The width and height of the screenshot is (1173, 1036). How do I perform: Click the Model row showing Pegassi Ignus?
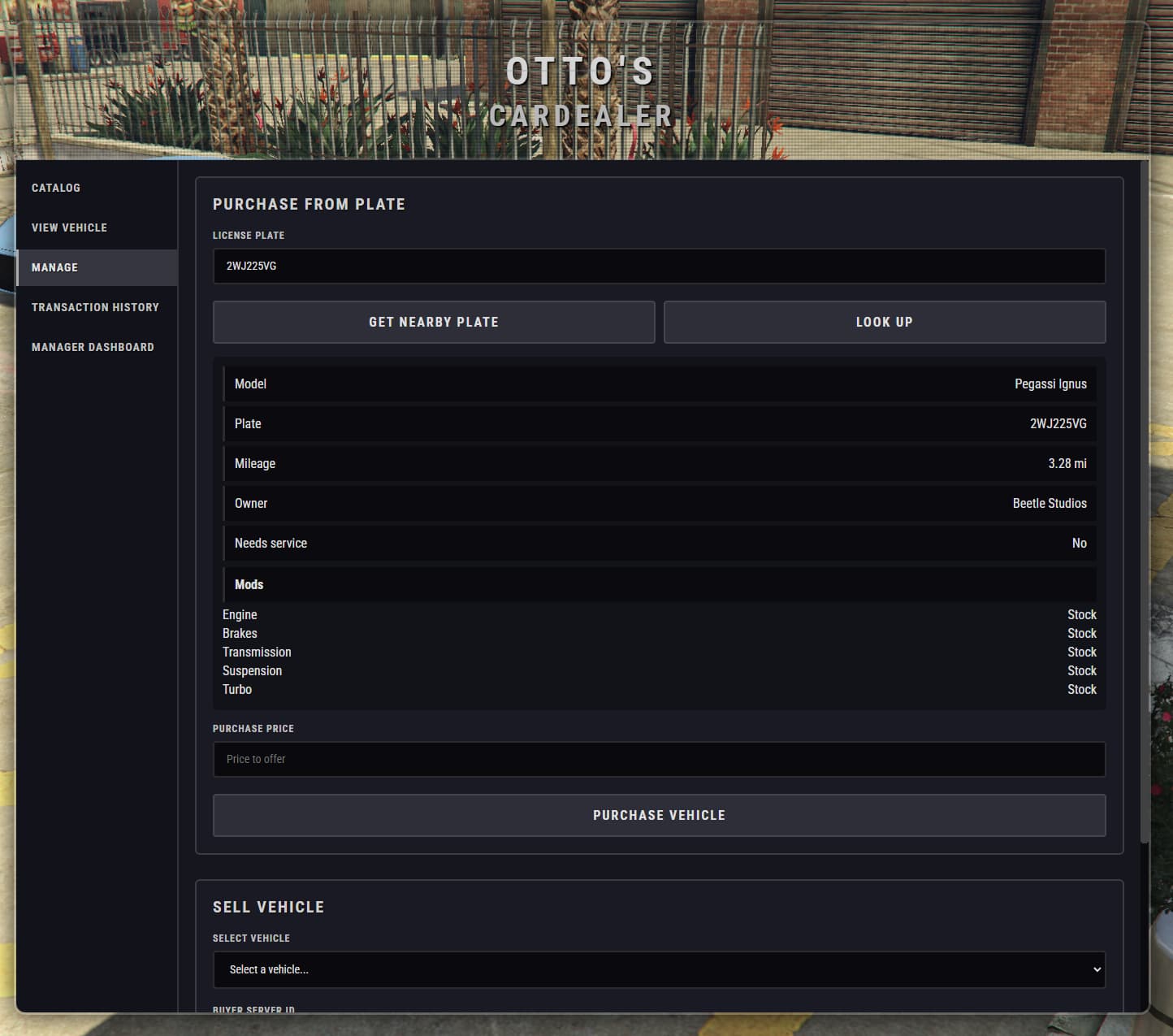pos(660,384)
